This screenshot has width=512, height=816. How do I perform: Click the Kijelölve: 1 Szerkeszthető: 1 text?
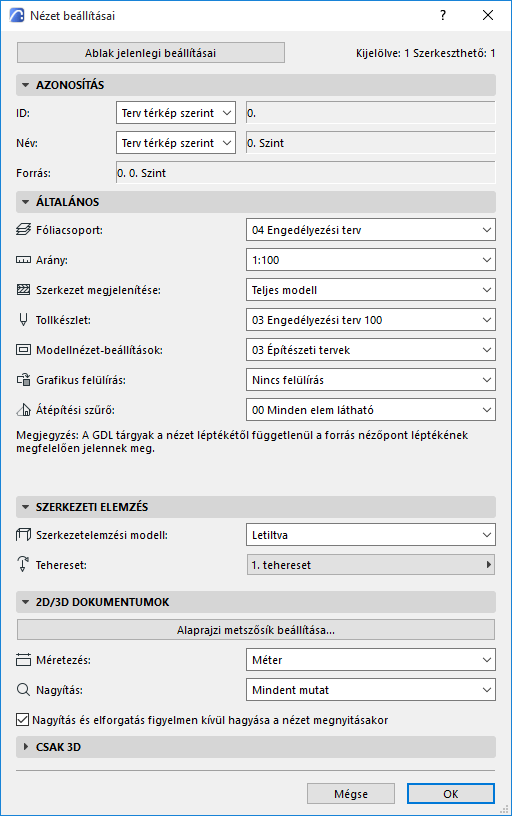(426, 53)
